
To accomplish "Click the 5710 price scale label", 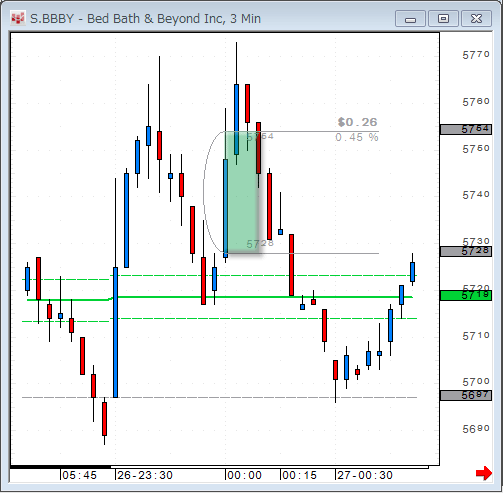I will point(476,336).
